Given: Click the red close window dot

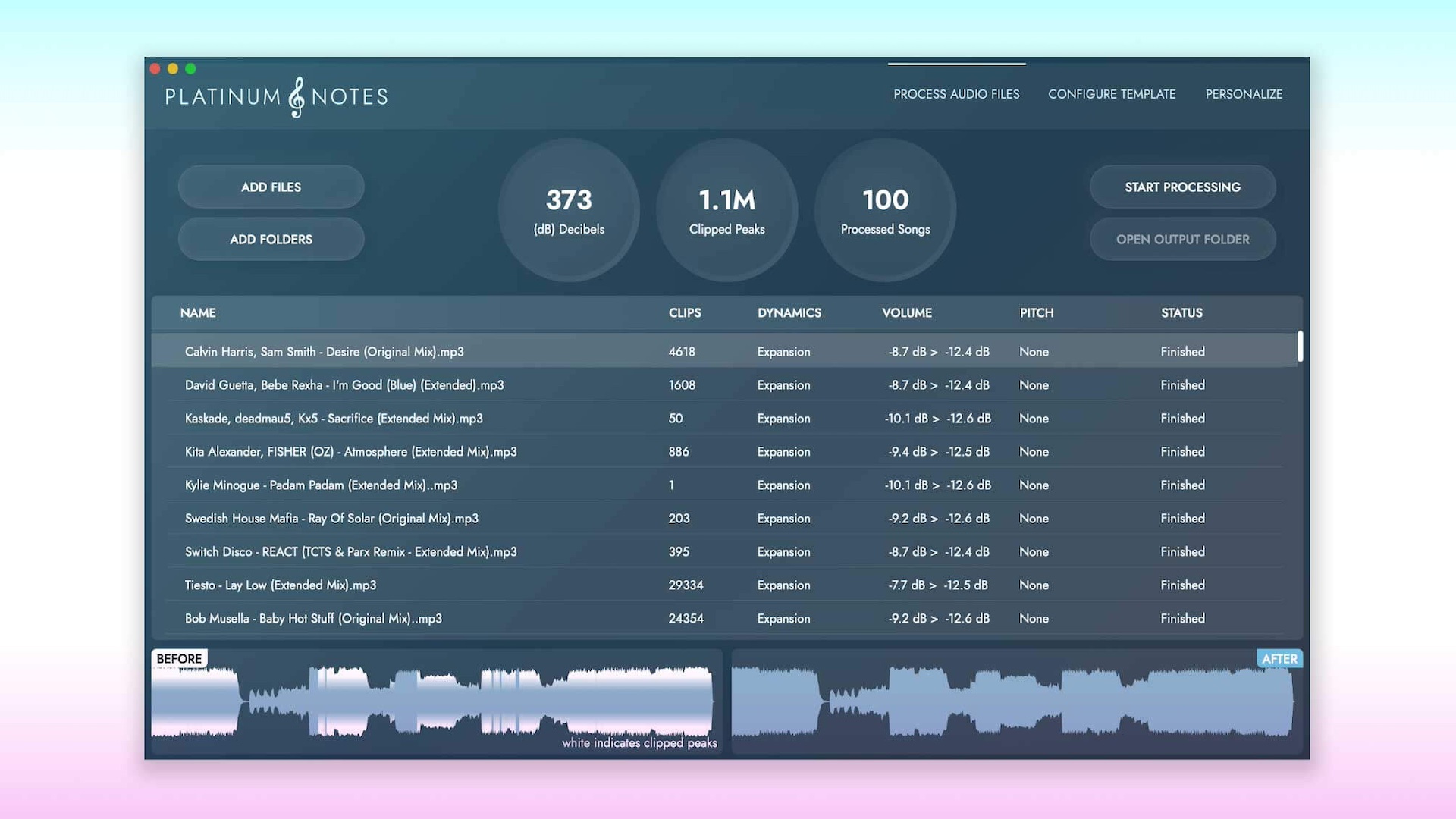Looking at the screenshot, I should coord(155,69).
